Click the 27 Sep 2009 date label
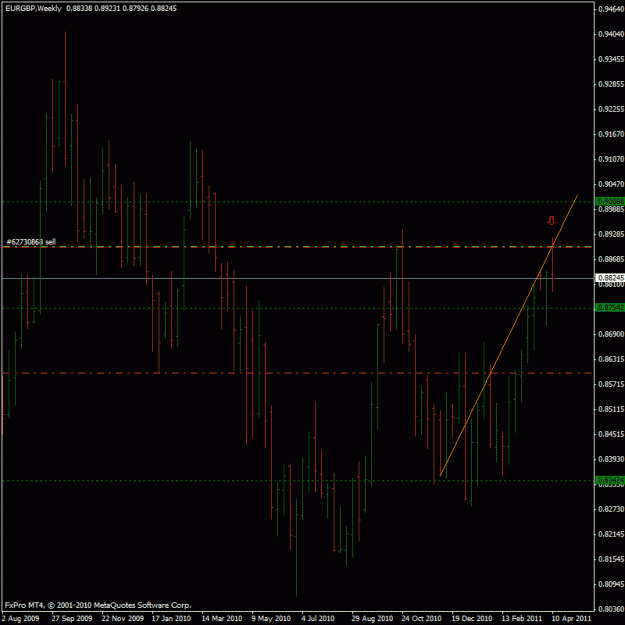Viewport: 625px width, 625px height. (x=72, y=619)
